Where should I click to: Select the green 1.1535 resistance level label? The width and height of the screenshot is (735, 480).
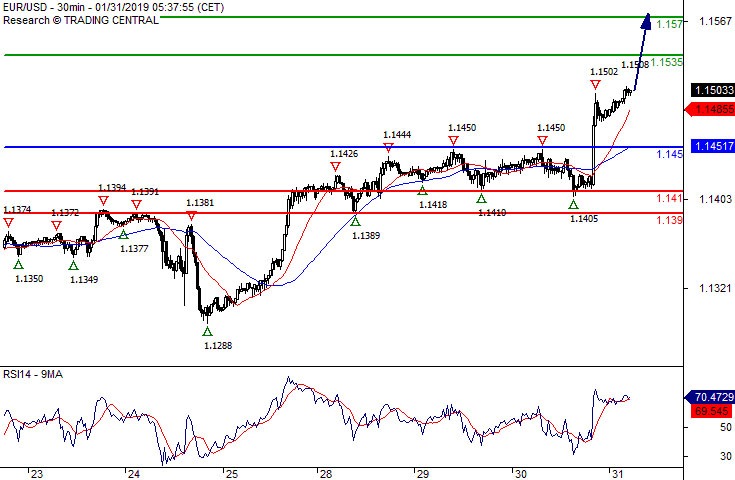coord(667,62)
